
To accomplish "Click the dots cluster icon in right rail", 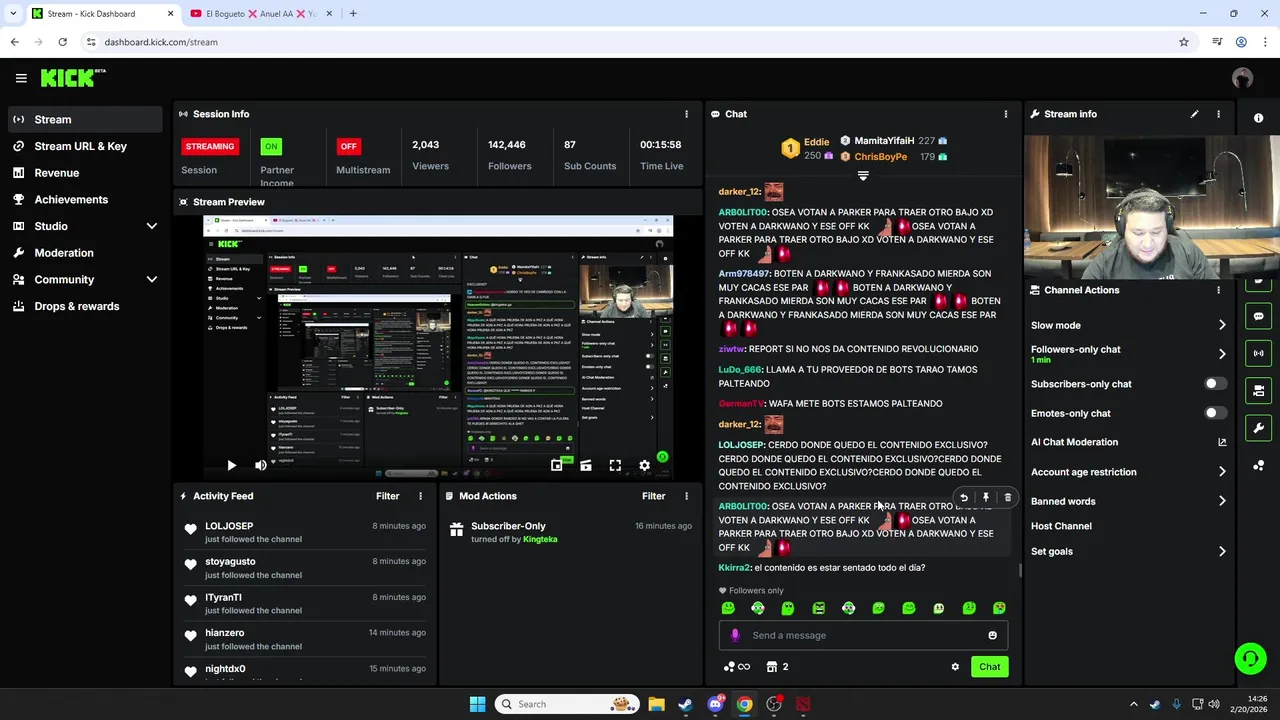I will tap(1258, 466).
